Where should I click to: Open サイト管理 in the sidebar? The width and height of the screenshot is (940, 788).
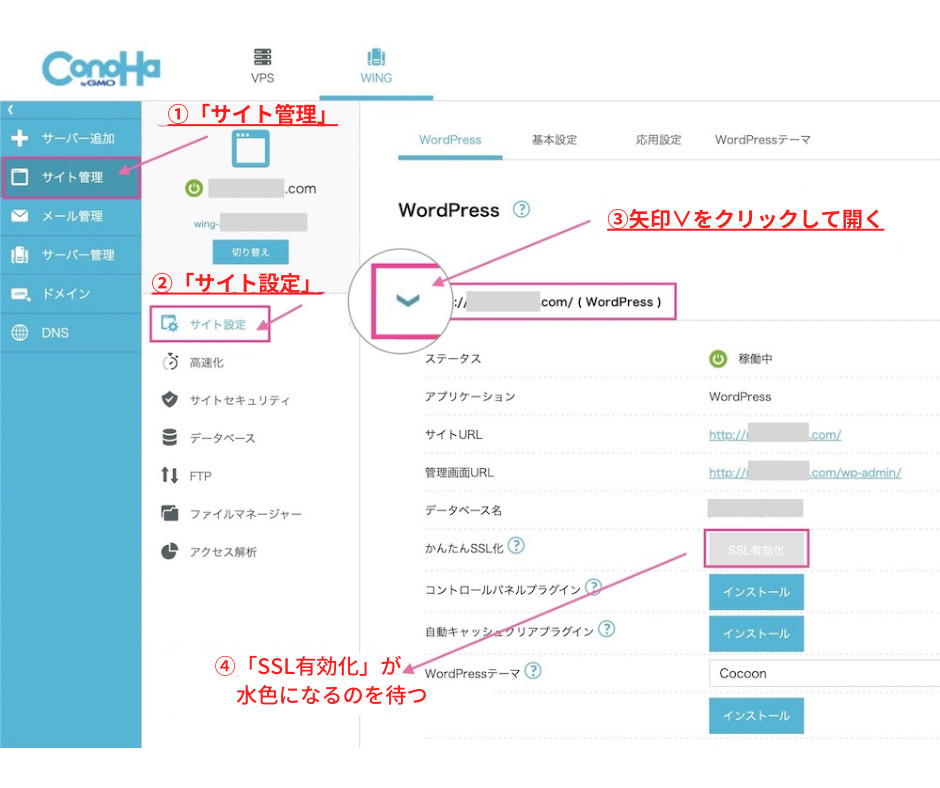pos(71,178)
